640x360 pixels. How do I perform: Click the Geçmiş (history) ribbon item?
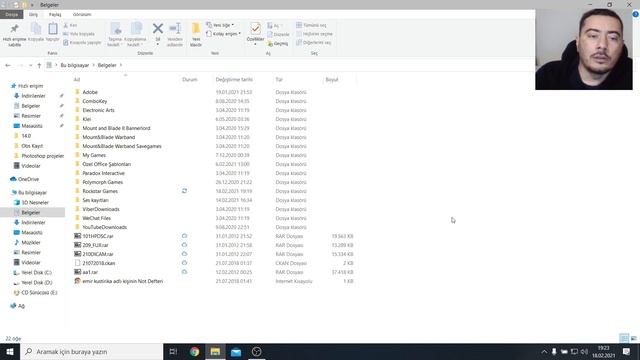pos(278,43)
